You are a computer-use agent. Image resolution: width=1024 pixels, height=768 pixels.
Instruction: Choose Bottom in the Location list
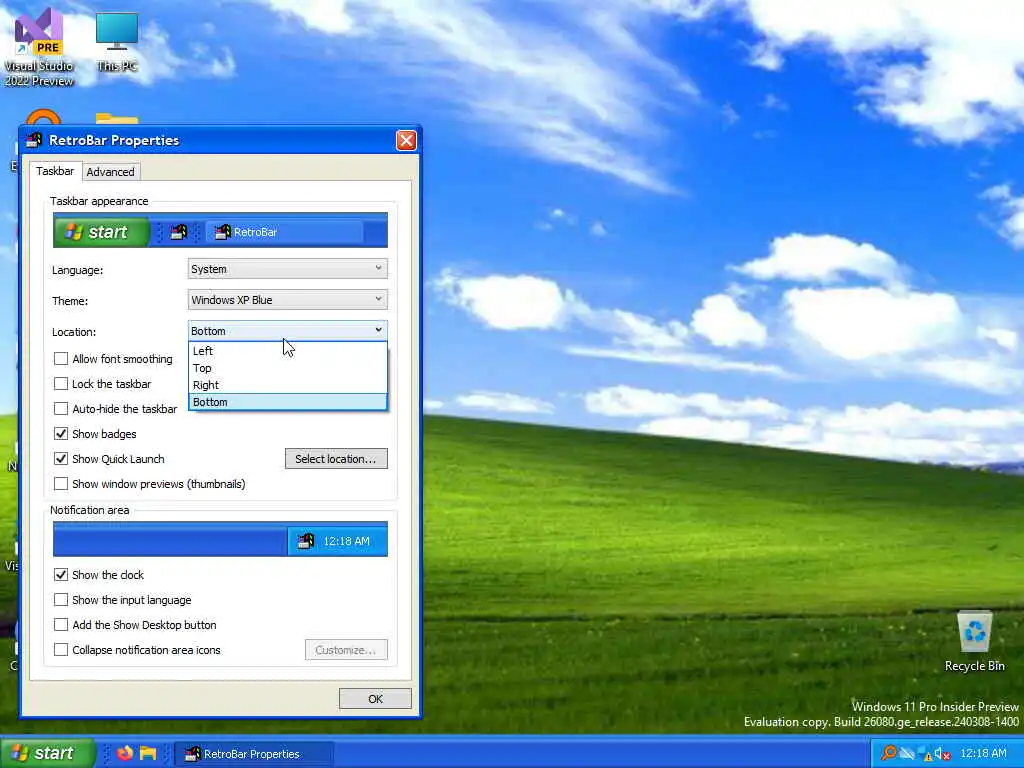point(287,402)
